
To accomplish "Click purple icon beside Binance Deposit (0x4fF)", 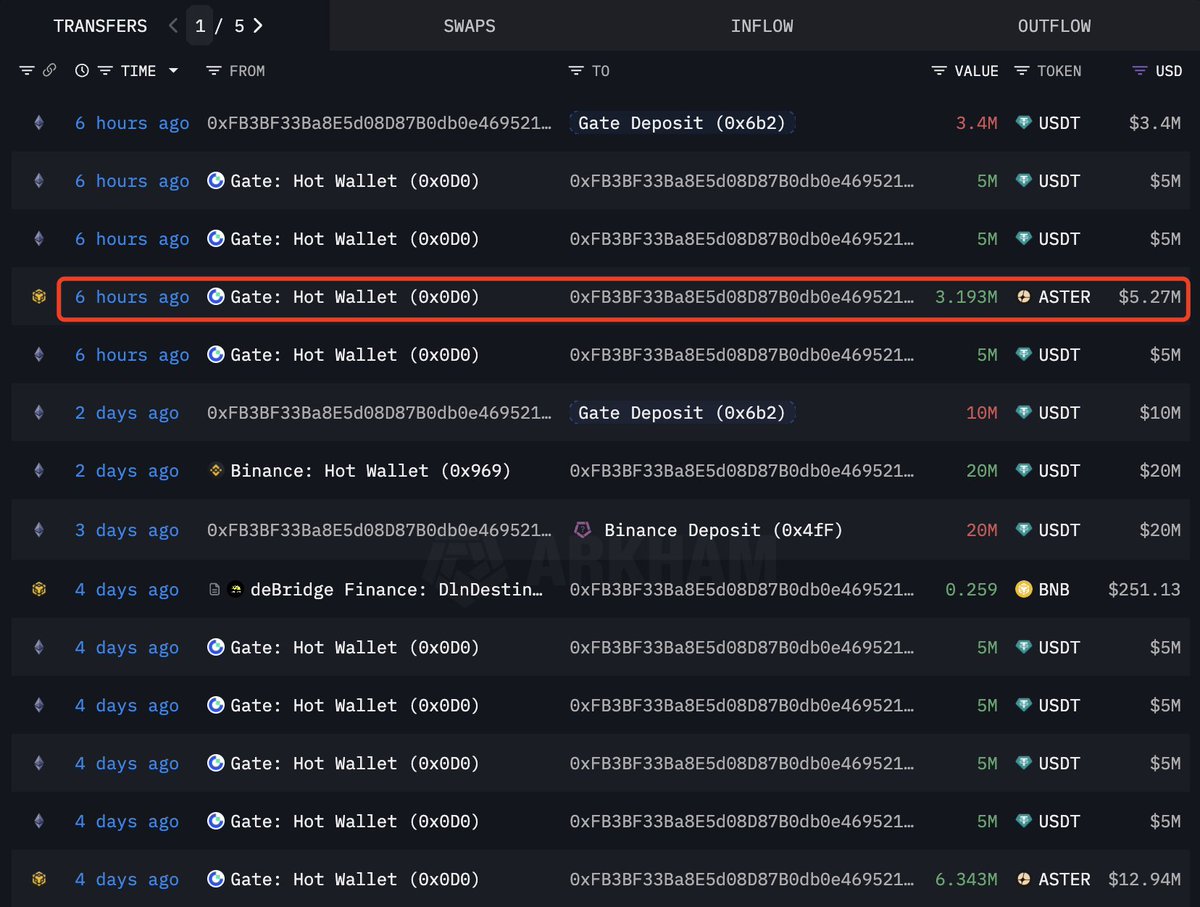I will 582,530.
